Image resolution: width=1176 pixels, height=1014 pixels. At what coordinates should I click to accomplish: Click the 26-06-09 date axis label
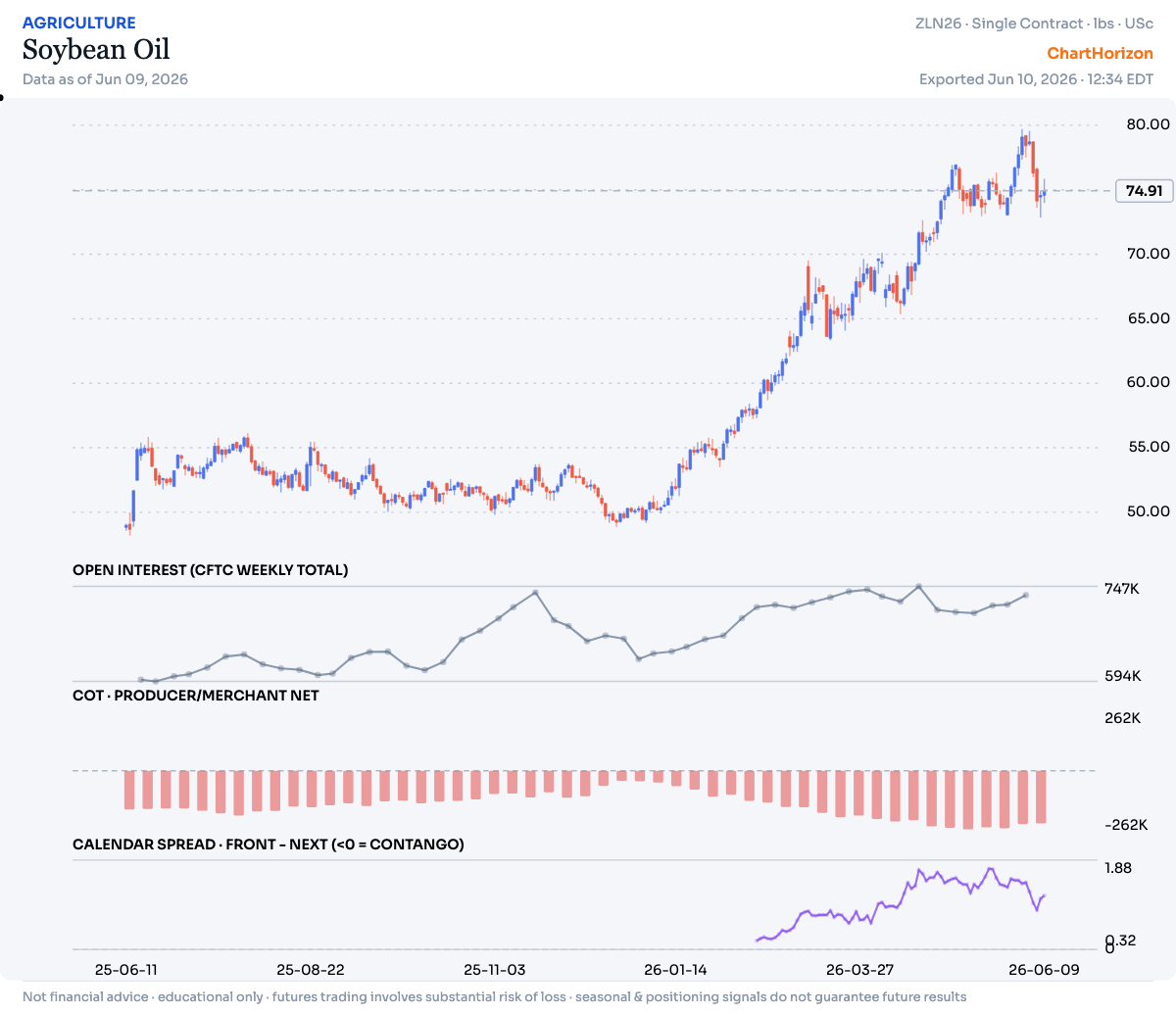1044,970
